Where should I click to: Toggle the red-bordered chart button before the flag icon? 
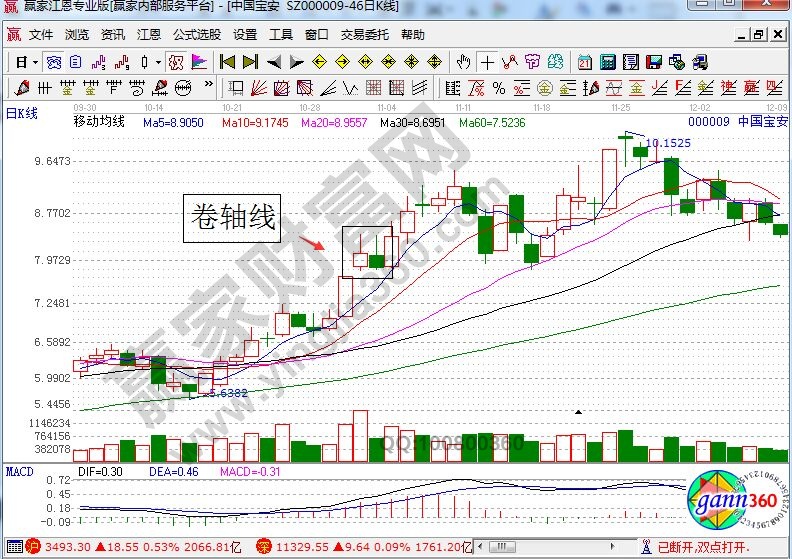176,62
